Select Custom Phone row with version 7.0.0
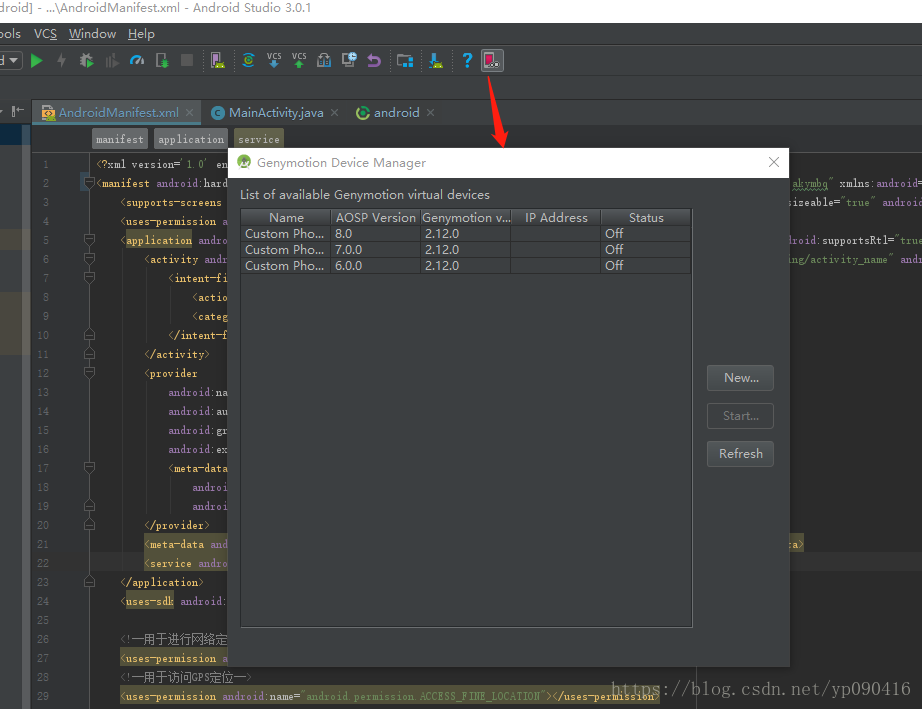Screen dimensions: 922x709 (x=466, y=249)
